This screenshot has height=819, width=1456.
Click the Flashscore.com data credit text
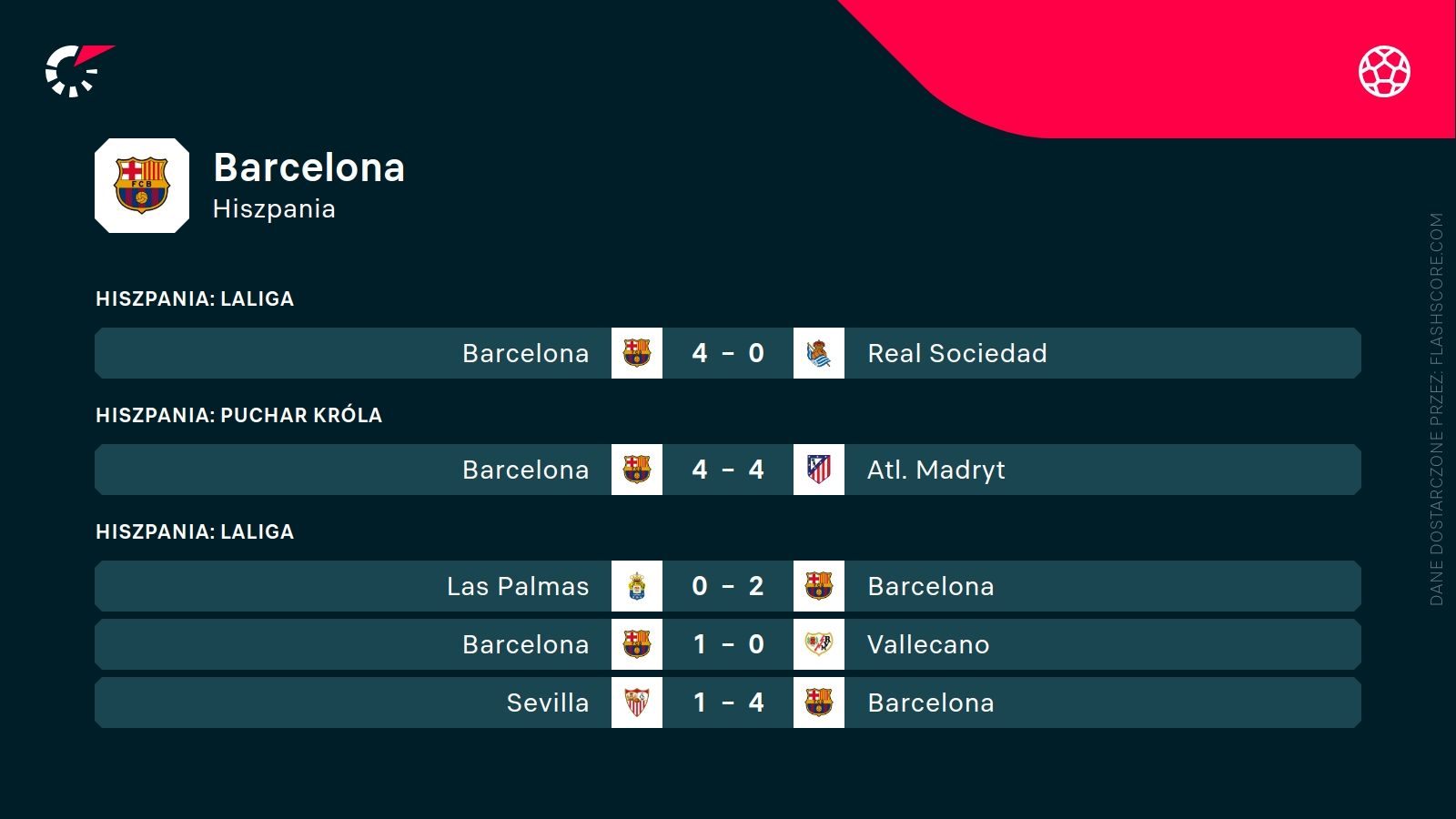(1437, 409)
